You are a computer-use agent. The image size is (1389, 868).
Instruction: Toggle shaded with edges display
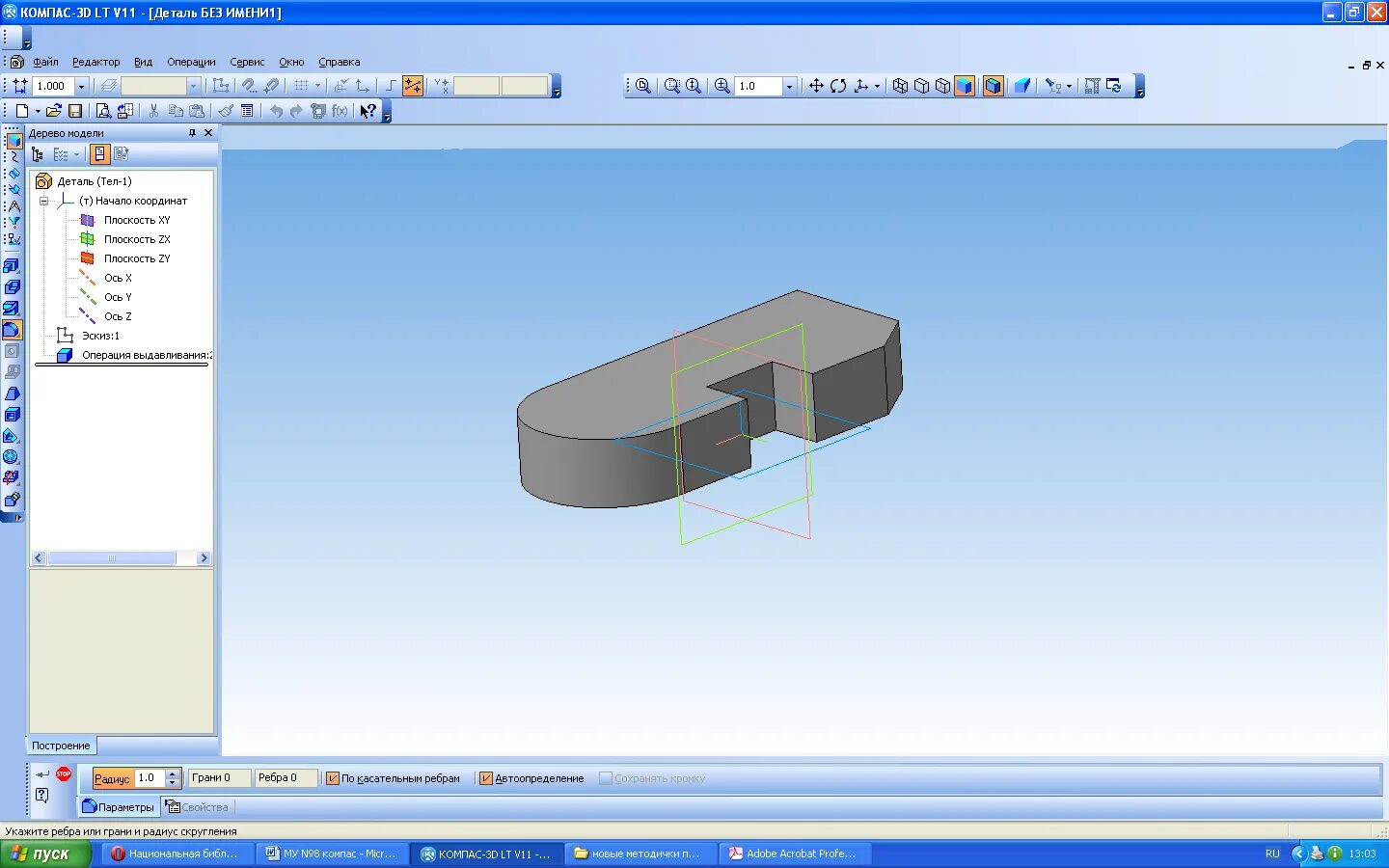click(993, 86)
